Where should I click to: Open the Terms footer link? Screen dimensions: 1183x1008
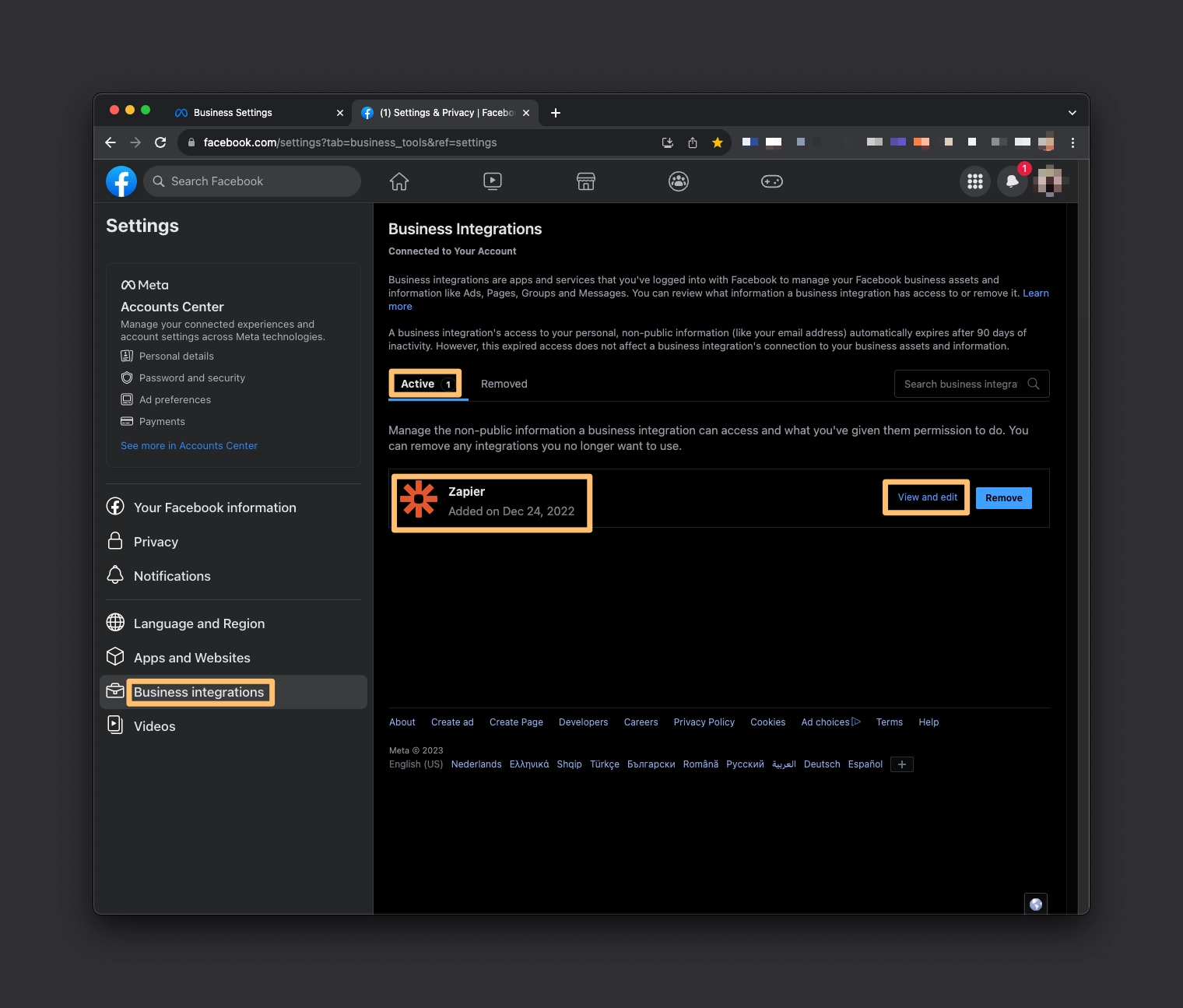(890, 722)
